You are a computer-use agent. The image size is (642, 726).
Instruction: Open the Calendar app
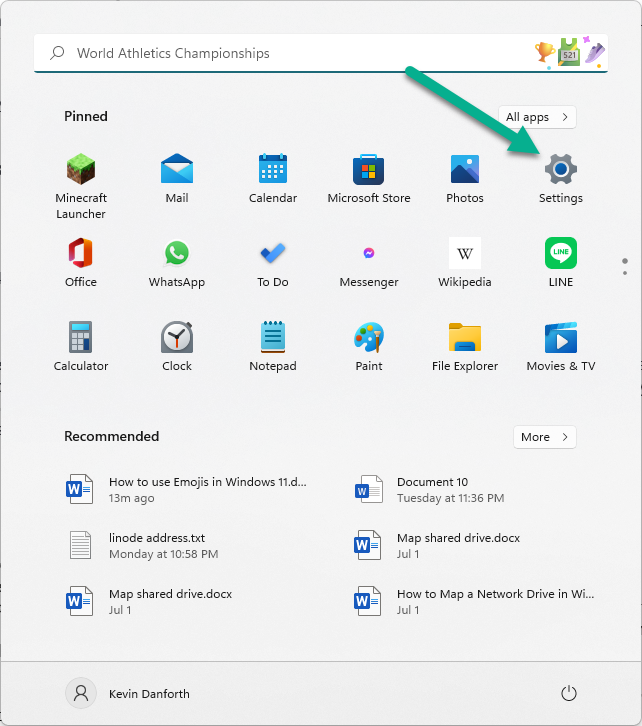(x=273, y=179)
